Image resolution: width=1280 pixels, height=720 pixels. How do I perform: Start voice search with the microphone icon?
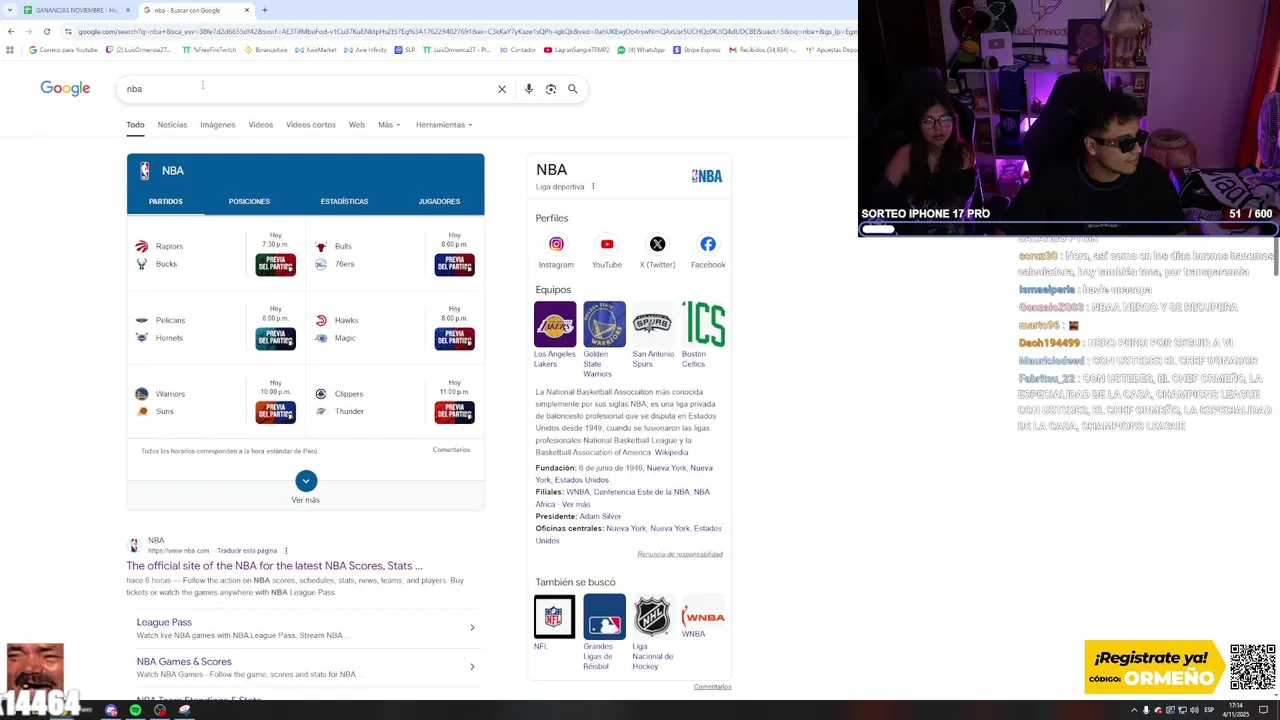(529, 89)
